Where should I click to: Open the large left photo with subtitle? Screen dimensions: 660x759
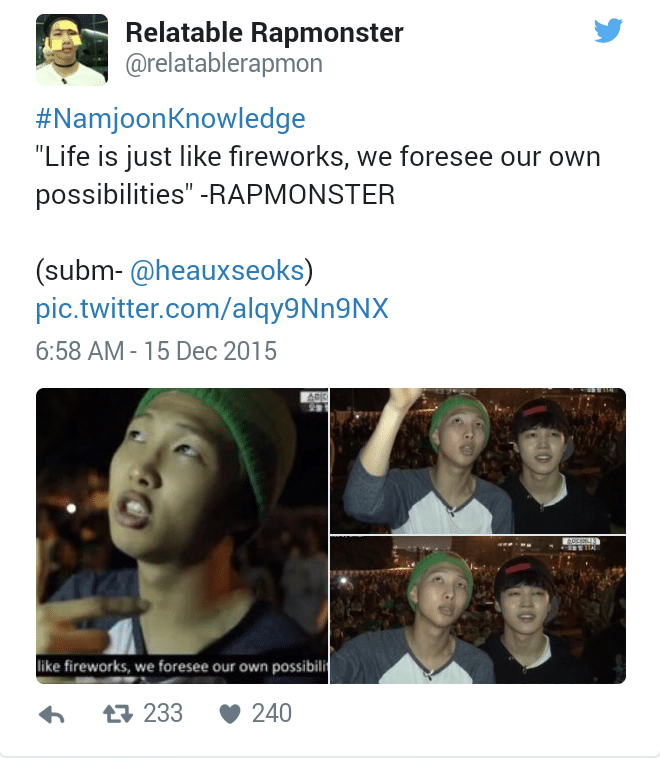pos(182,536)
